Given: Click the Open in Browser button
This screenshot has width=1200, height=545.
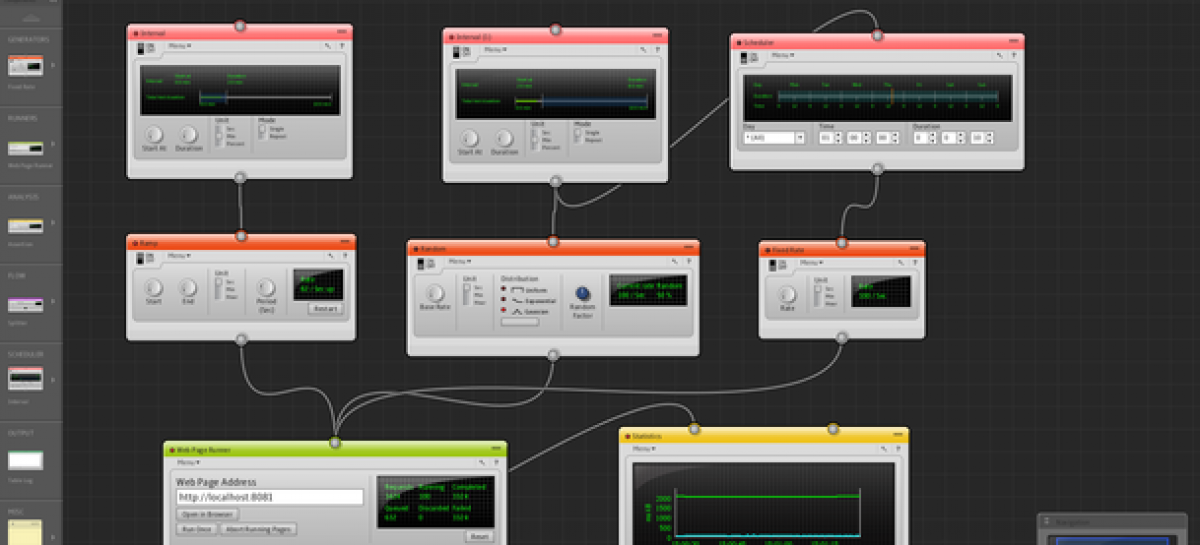Looking at the screenshot, I should click(x=208, y=514).
